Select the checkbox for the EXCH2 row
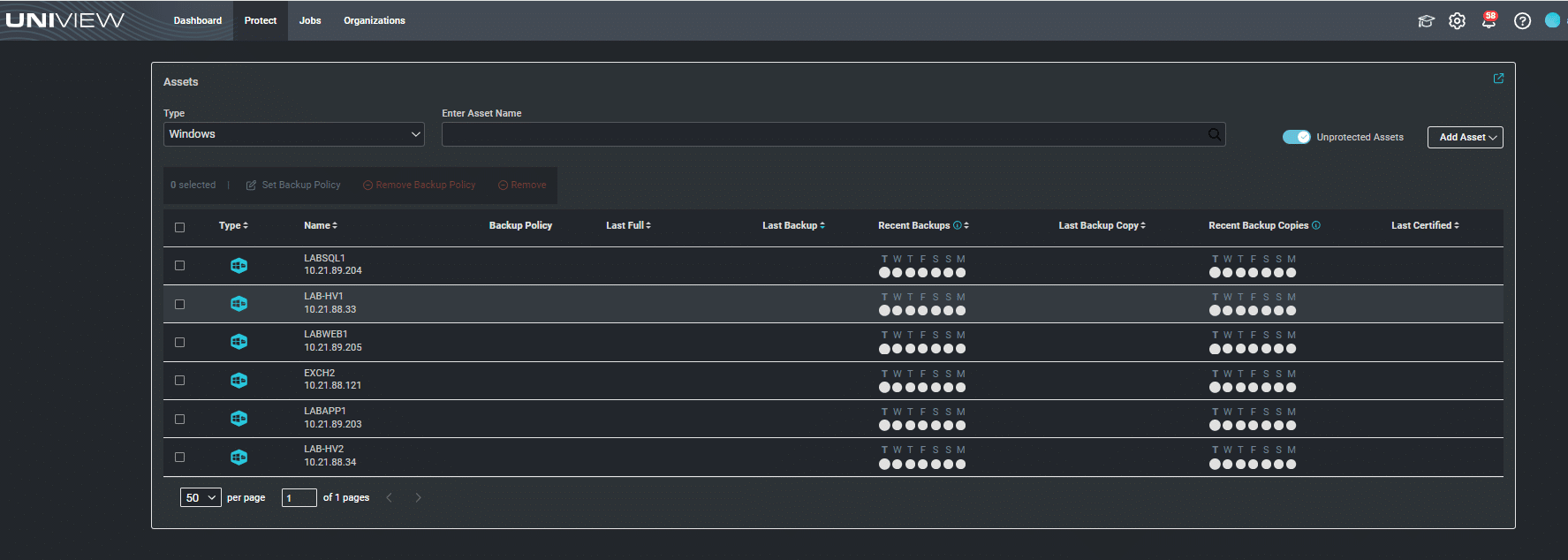Screen dimensions: 1568x560 (x=180, y=380)
